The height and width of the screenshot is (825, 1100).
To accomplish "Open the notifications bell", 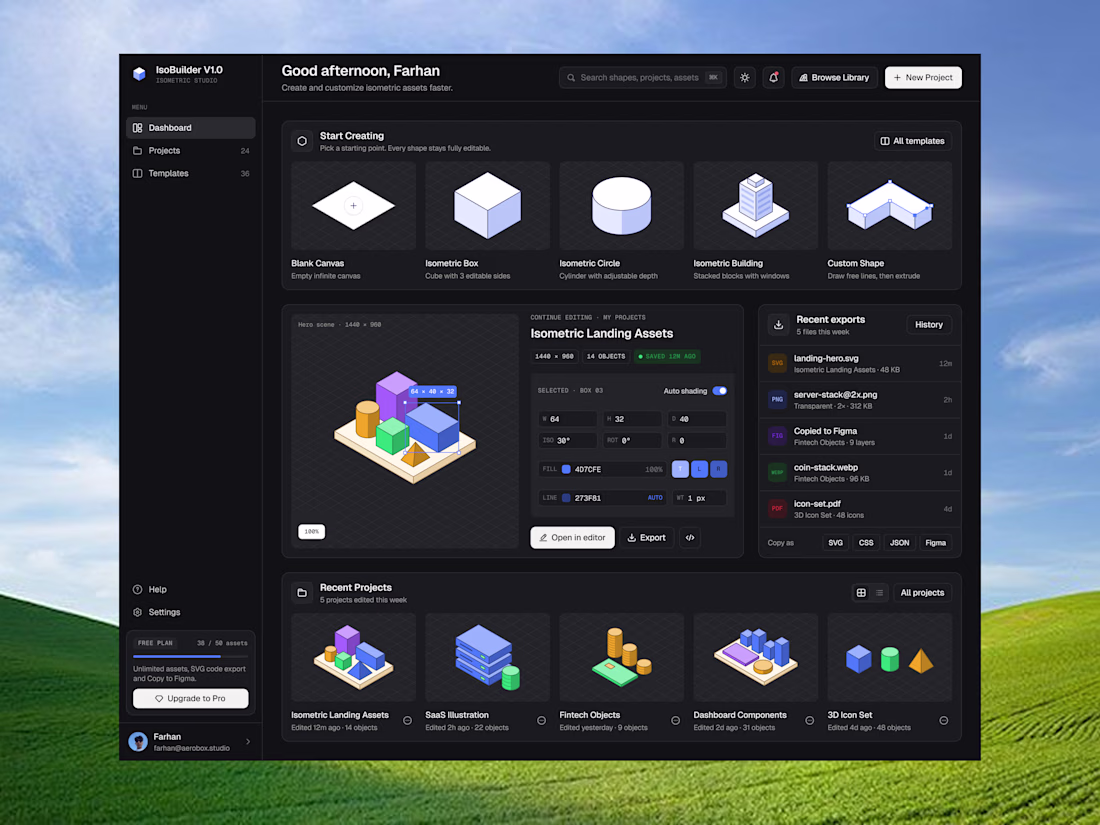I will (773, 78).
